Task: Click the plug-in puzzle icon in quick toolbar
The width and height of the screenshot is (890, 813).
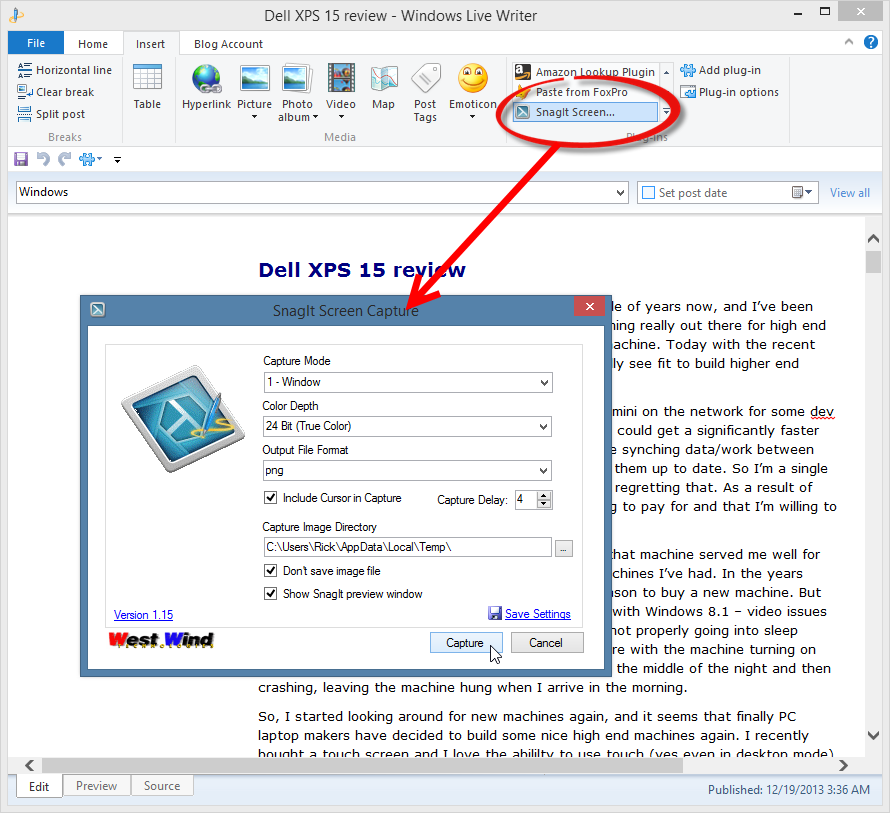Action: pyautogui.click(x=87, y=159)
